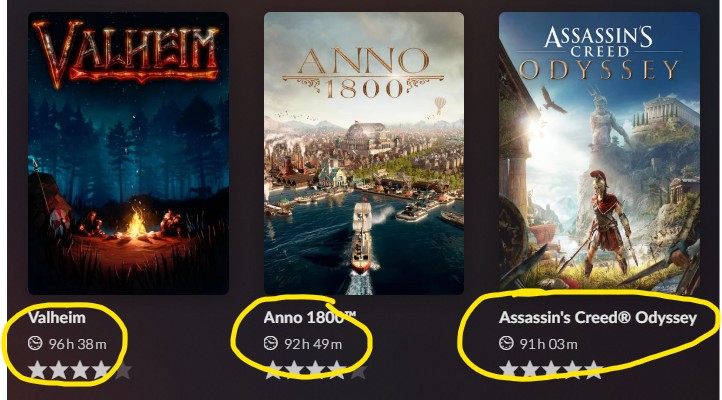Rate Valheim one star
This screenshot has height=400, width=722.
[x=37, y=371]
